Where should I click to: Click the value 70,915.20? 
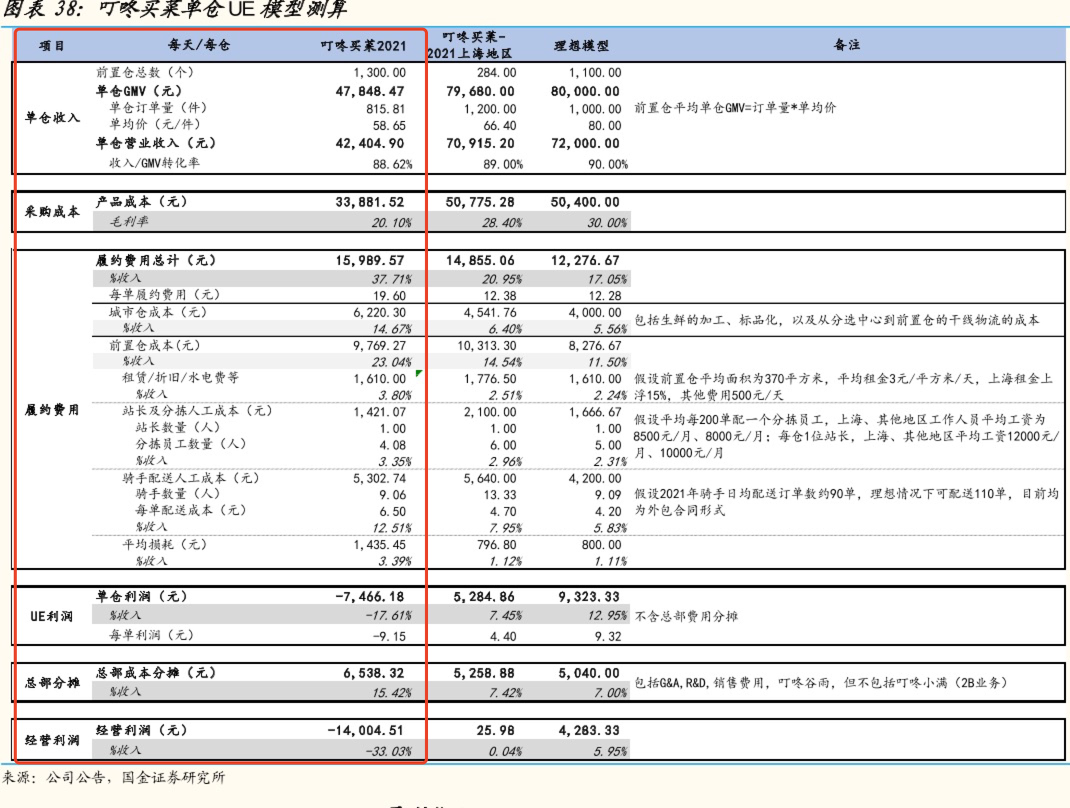(x=480, y=144)
